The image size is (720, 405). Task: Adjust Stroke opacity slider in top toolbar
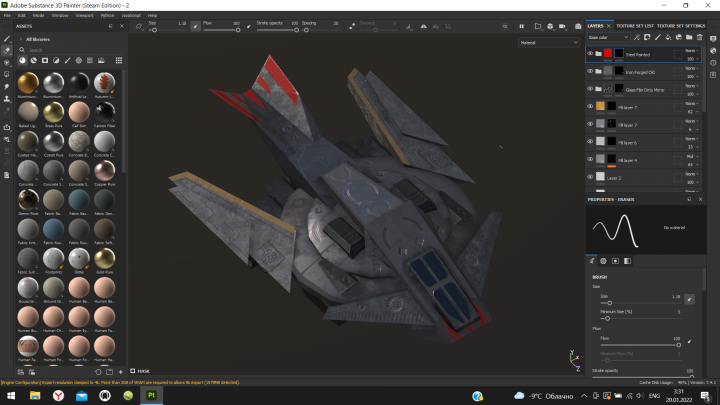(277, 30)
